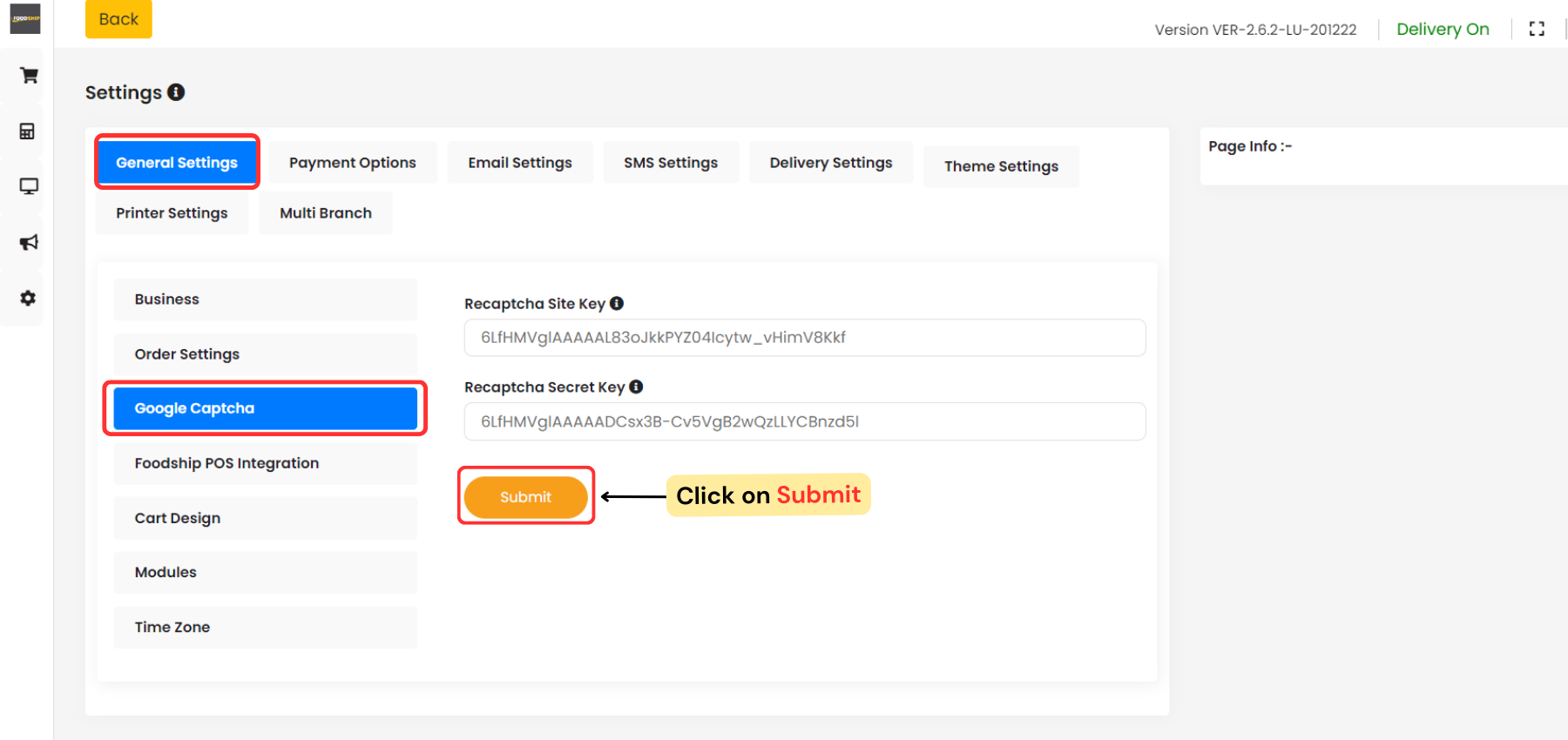This screenshot has height=740, width=1568.
Task: Toggle fullscreen mode icon
Action: (x=1537, y=29)
